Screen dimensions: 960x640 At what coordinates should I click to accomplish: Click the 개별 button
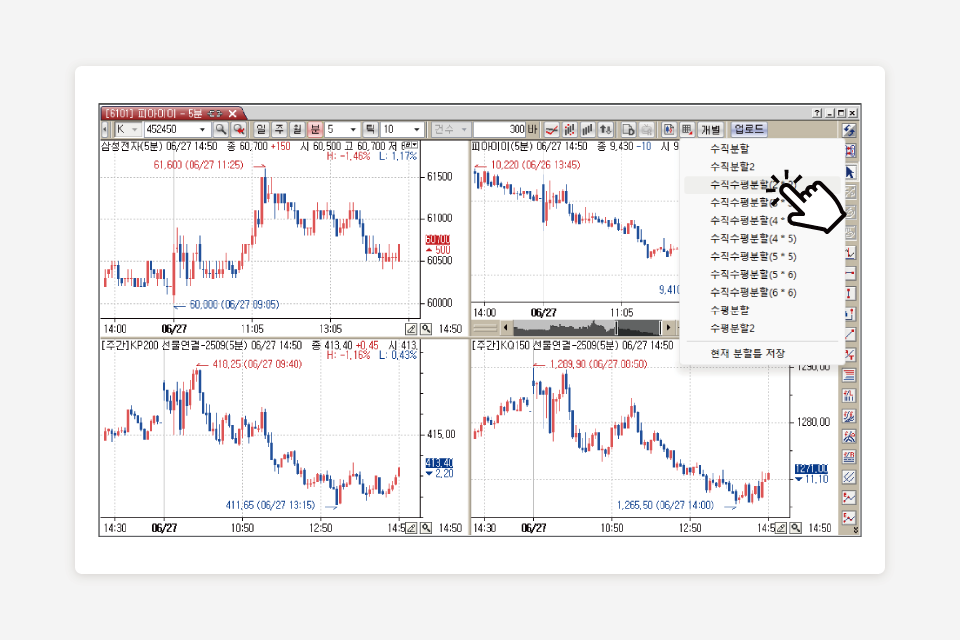(x=710, y=130)
